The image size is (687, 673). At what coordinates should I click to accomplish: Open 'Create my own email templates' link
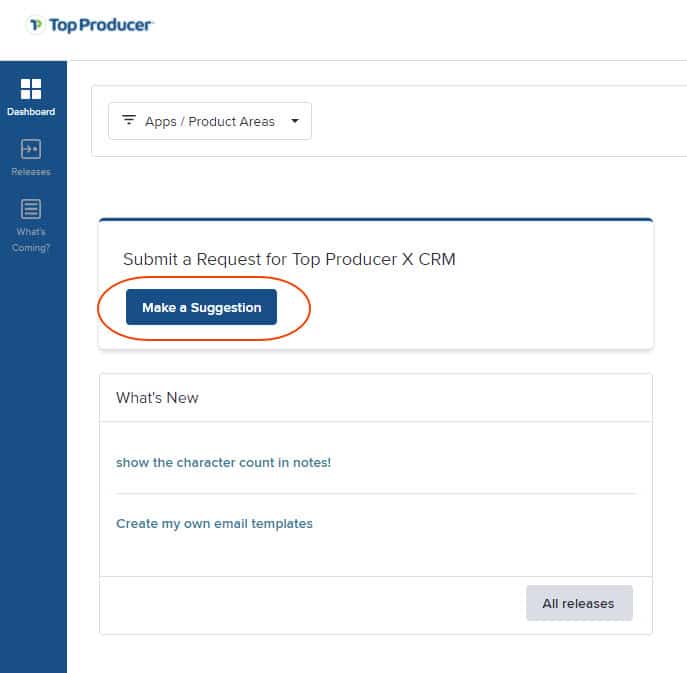pyautogui.click(x=214, y=524)
